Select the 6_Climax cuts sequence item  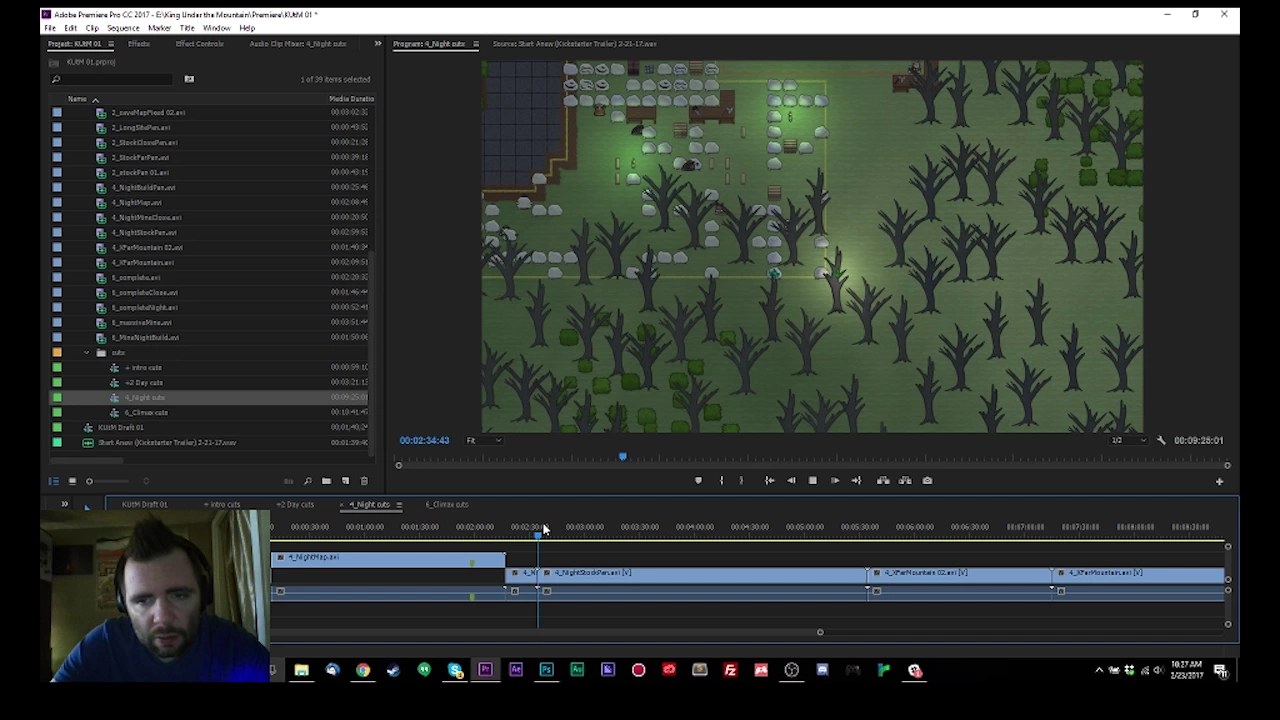[146, 412]
